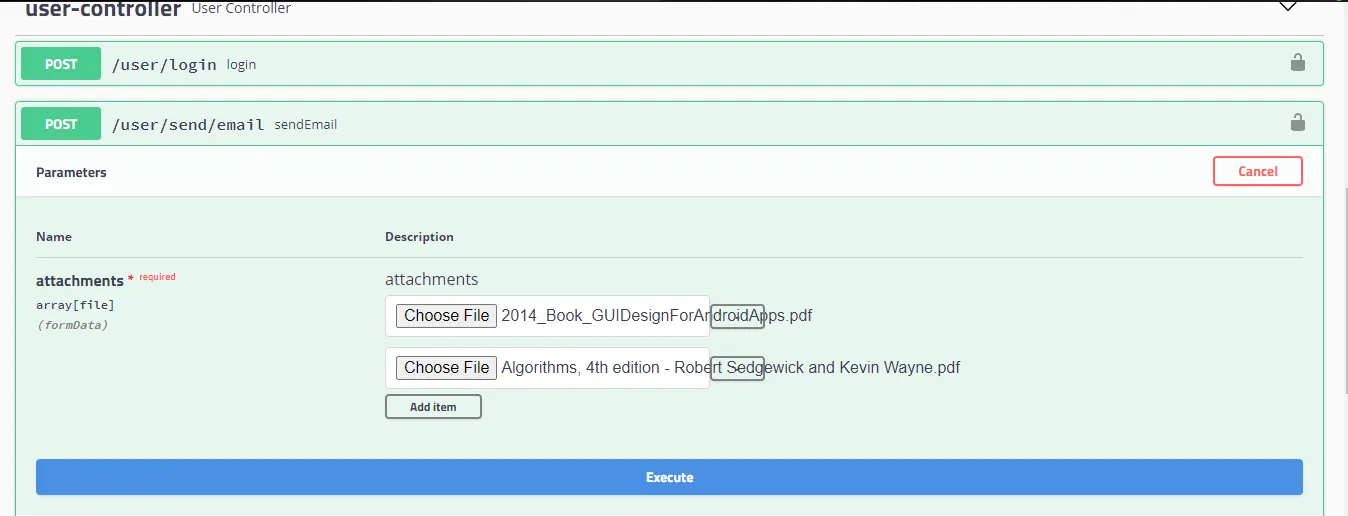Click the Cancel button

click(1258, 171)
